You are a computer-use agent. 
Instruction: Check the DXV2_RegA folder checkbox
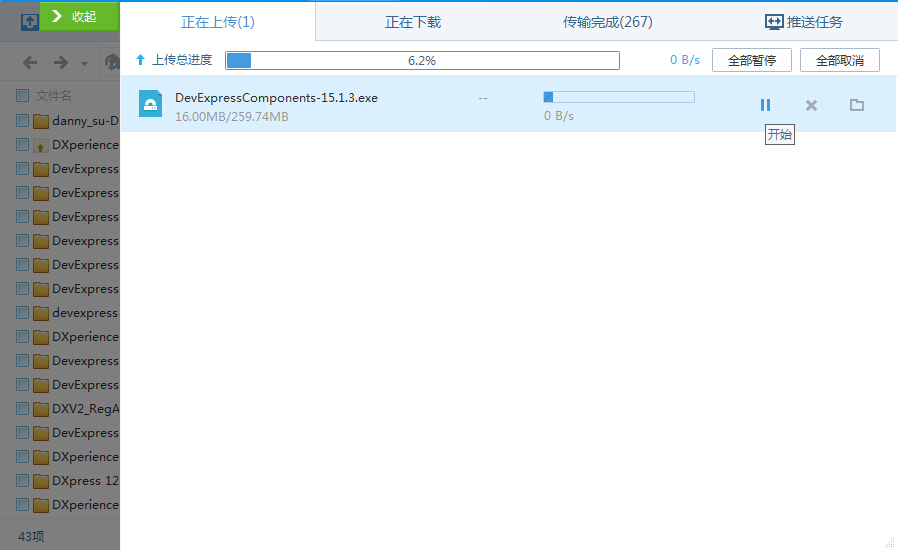22,408
